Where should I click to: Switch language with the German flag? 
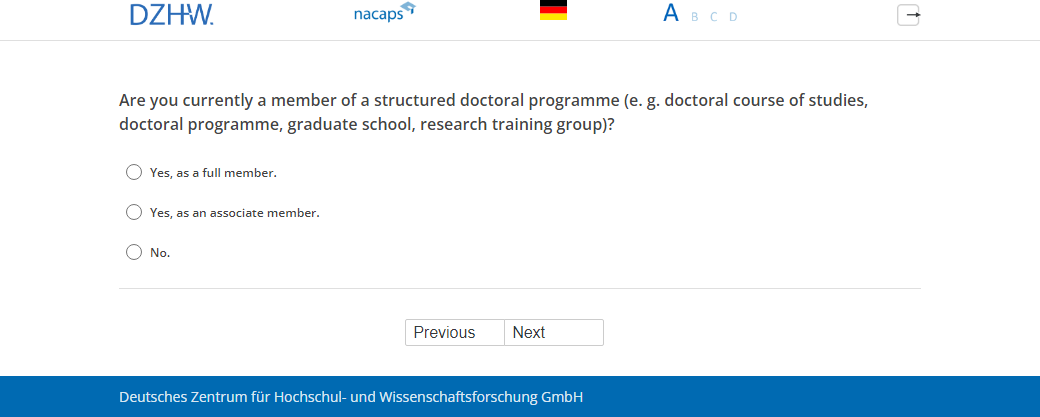tap(553, 11)
